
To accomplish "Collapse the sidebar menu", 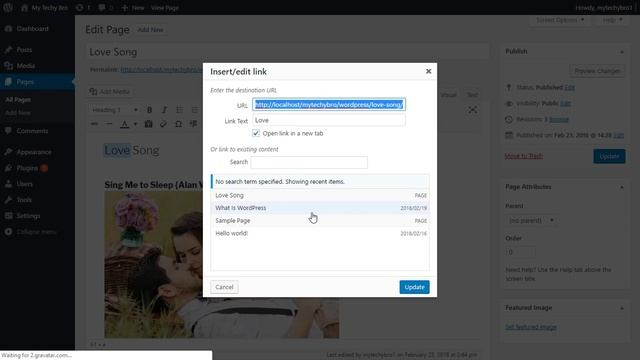I will (x=31, y=231).
